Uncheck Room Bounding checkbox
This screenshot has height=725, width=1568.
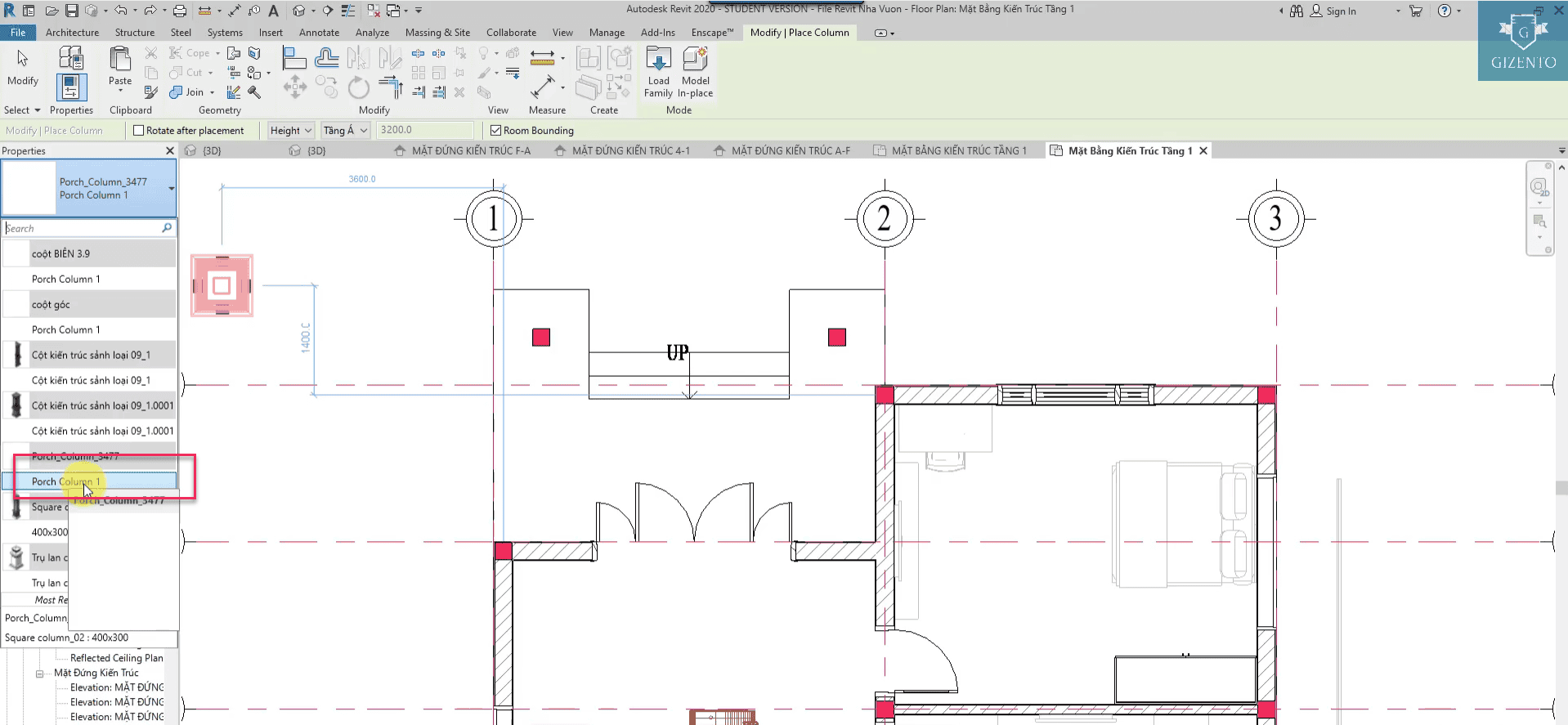pyautogui.click(x=495, y=130)
